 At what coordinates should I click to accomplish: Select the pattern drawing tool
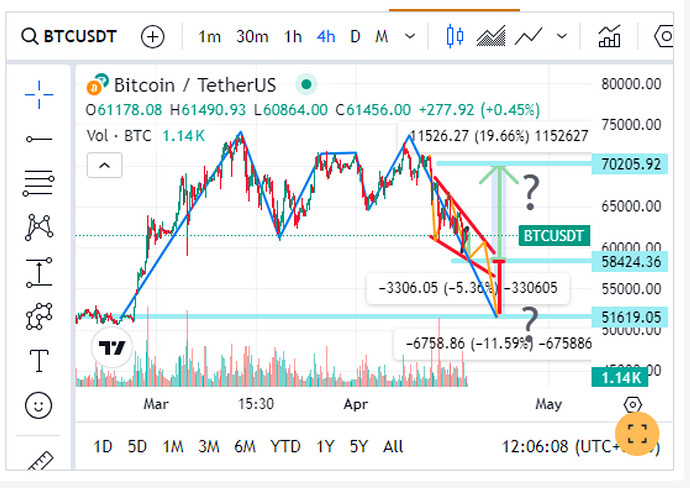39,226
